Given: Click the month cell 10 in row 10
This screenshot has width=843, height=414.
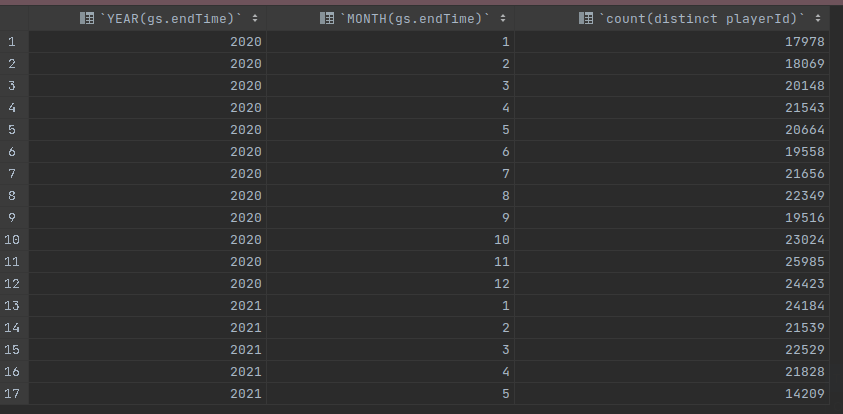Looking at the screenshot, I should [x=390, y=240].
